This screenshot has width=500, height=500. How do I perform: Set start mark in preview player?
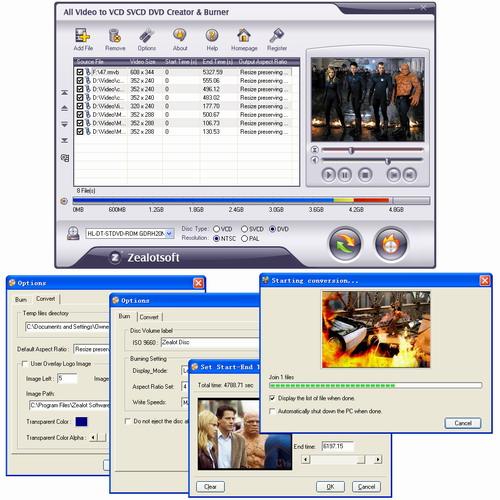(x=393, y=175)
